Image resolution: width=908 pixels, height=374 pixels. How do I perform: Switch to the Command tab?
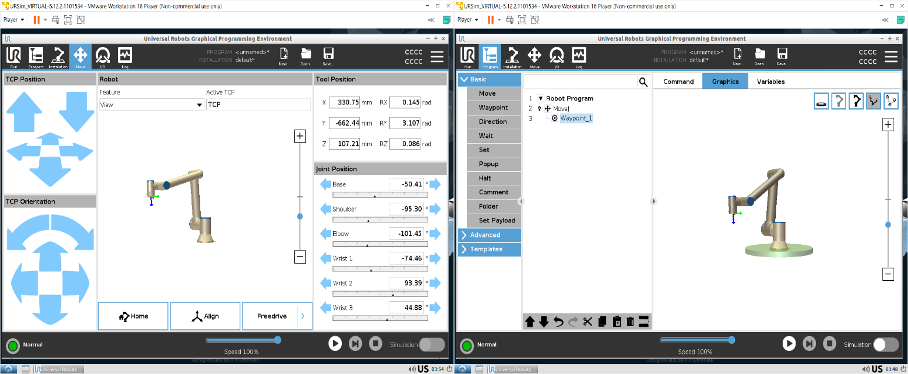point(678,82)
